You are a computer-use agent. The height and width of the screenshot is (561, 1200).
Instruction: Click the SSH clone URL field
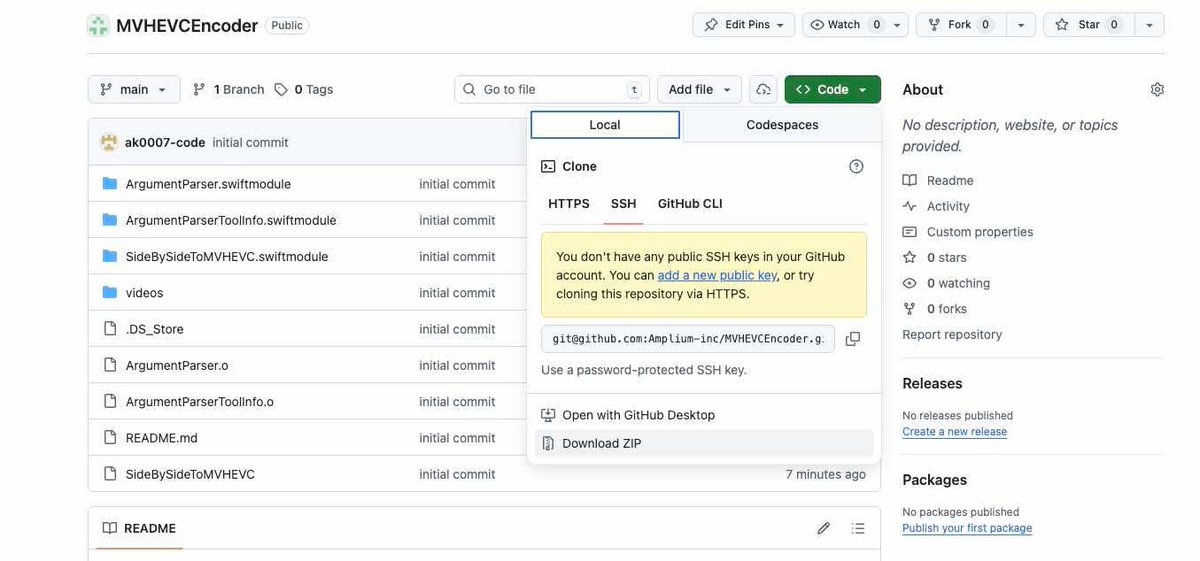[688, 339]
